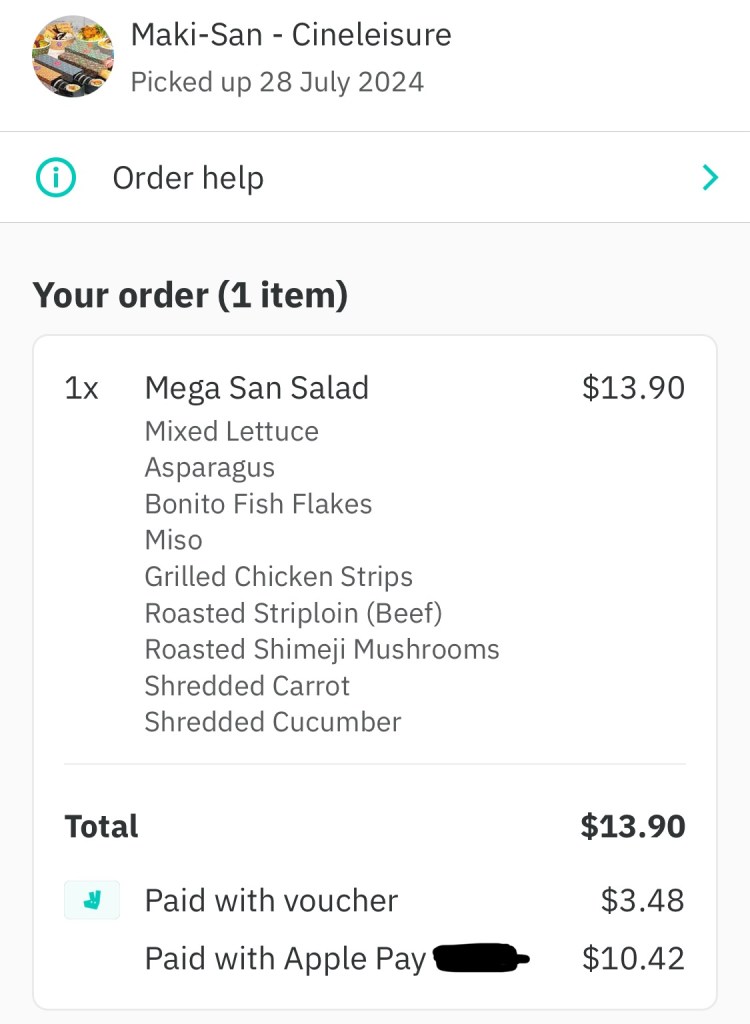750x1024 pixels.
Task: Tap the $3.48 voucher amount
Action: tap(642, 900)
